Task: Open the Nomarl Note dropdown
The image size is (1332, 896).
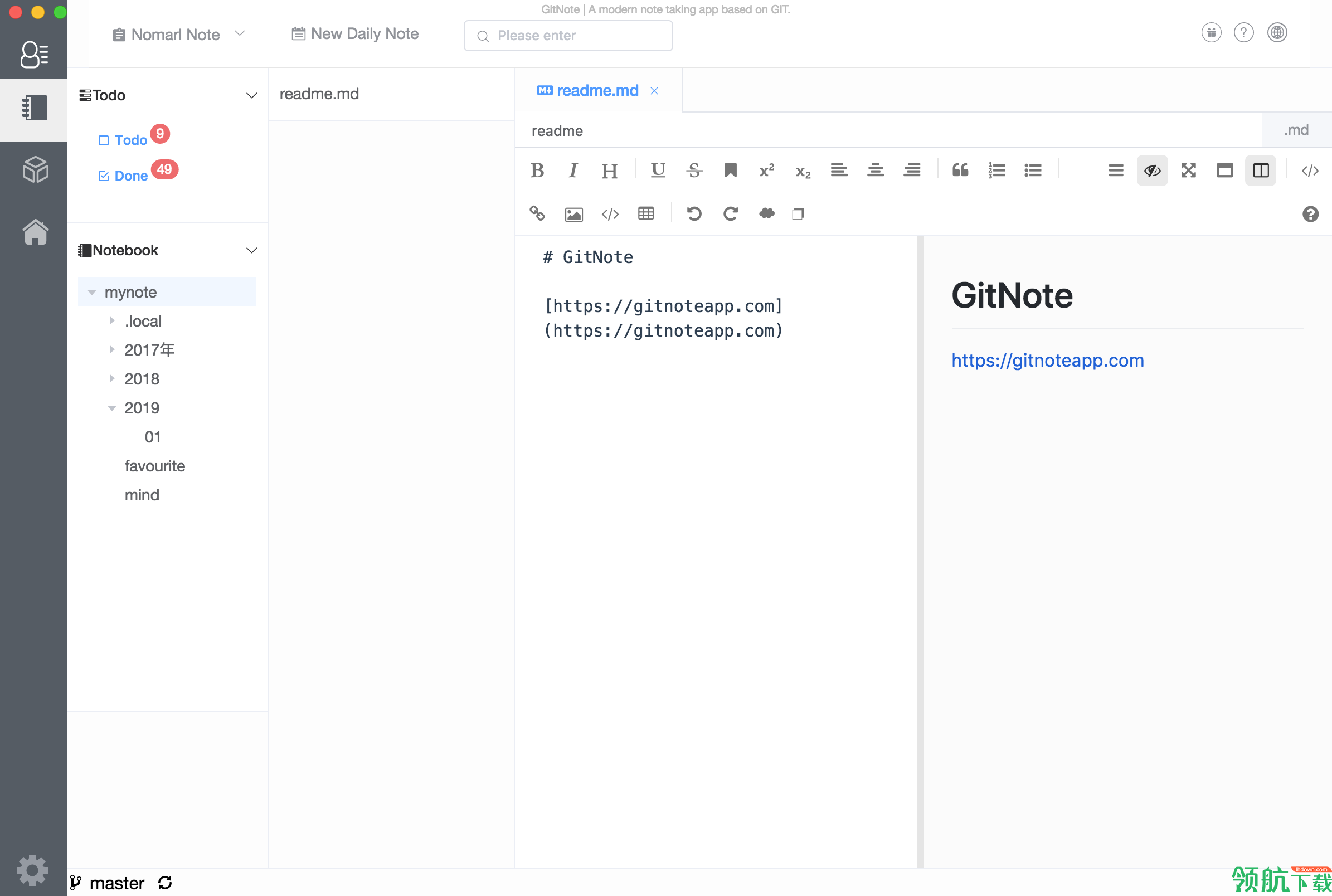Action: [179, 35]
